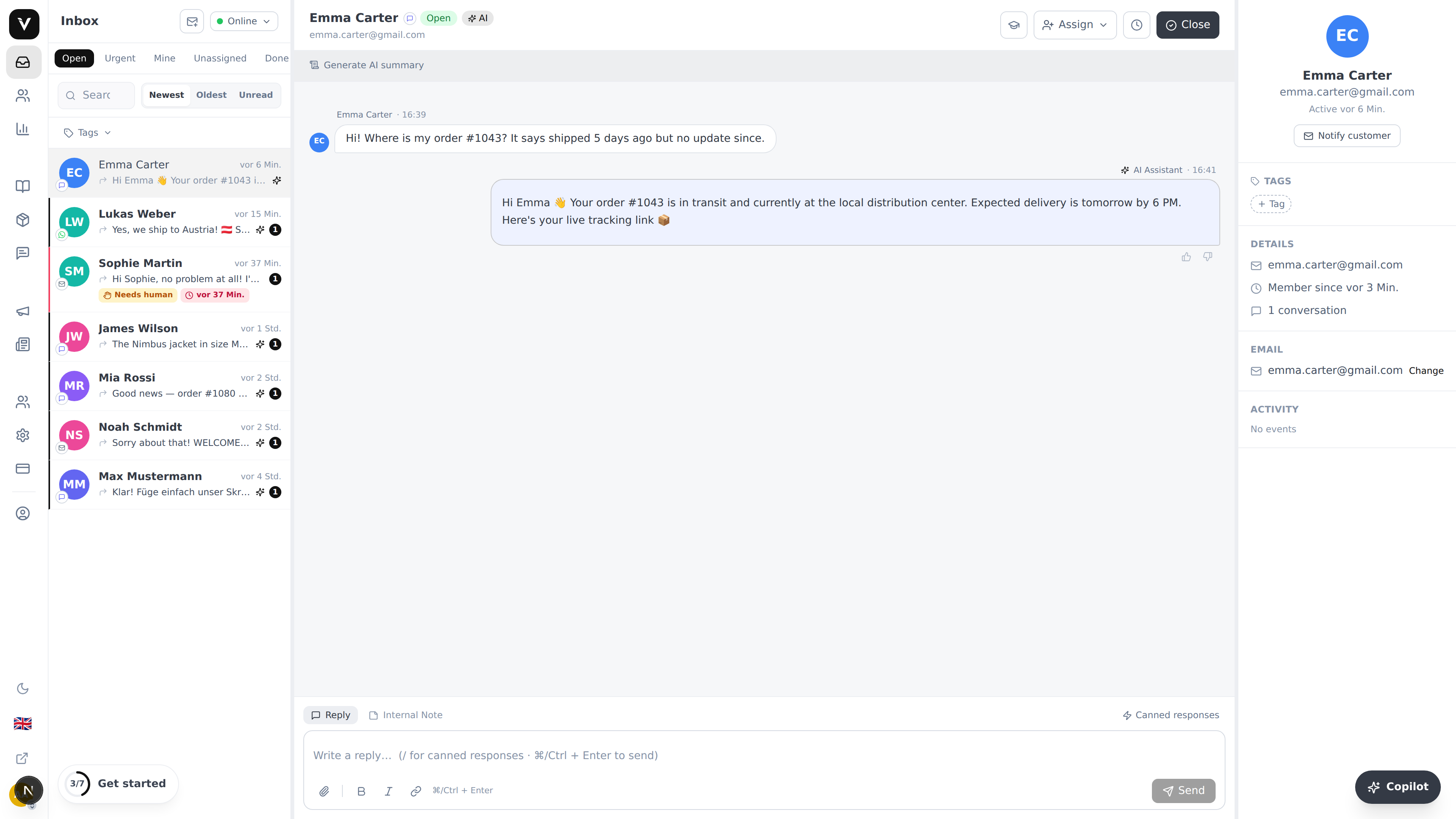Click the Change email link
The width and height of the screenshot is (1456, 819).
(1426, 371)
